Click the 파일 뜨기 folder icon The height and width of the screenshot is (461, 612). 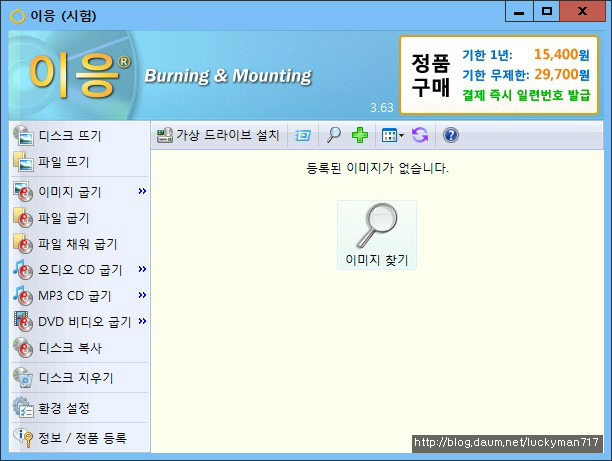(x=23, y=162)
